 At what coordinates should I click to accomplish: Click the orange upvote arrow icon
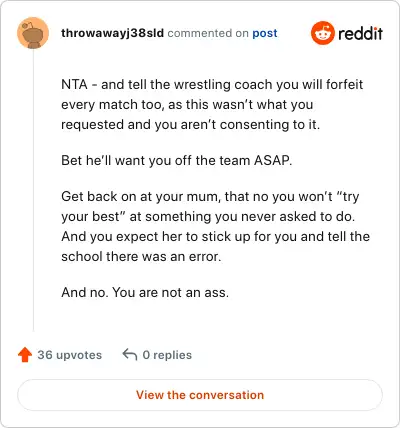click(25, 355)
